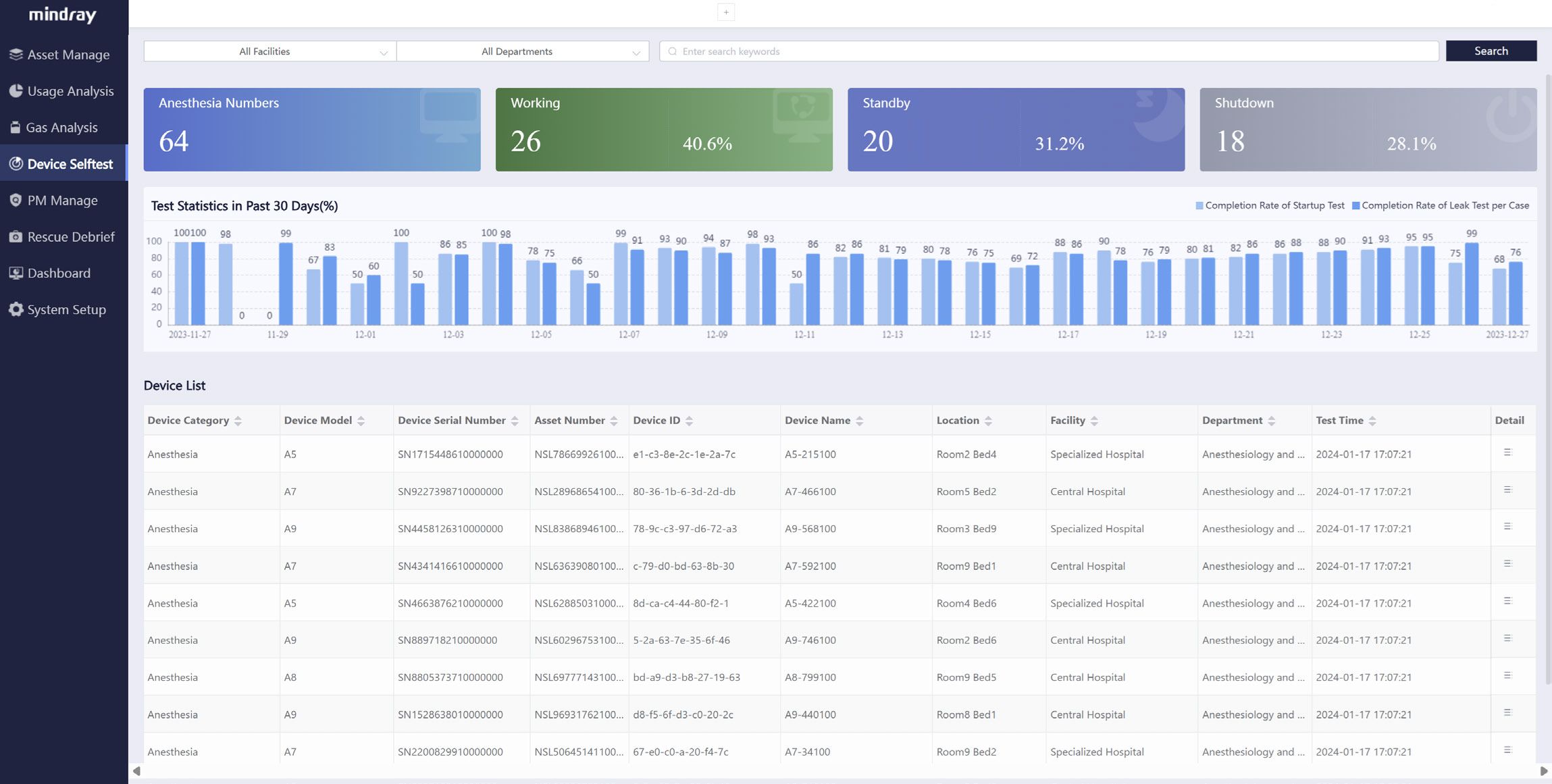
Task: Open the All Departments dropdown
Action: 523,51
